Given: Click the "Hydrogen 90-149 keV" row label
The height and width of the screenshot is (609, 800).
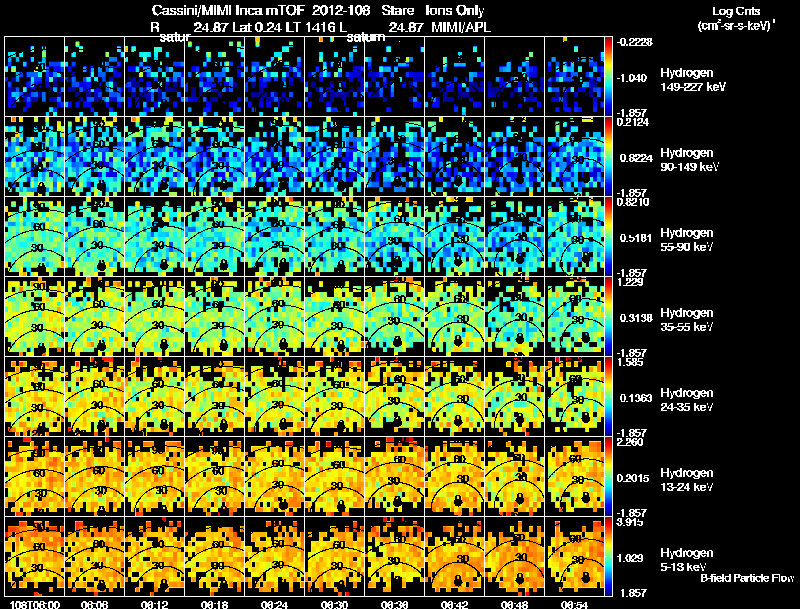Looking at the screenshot, I should coord(689,160).
